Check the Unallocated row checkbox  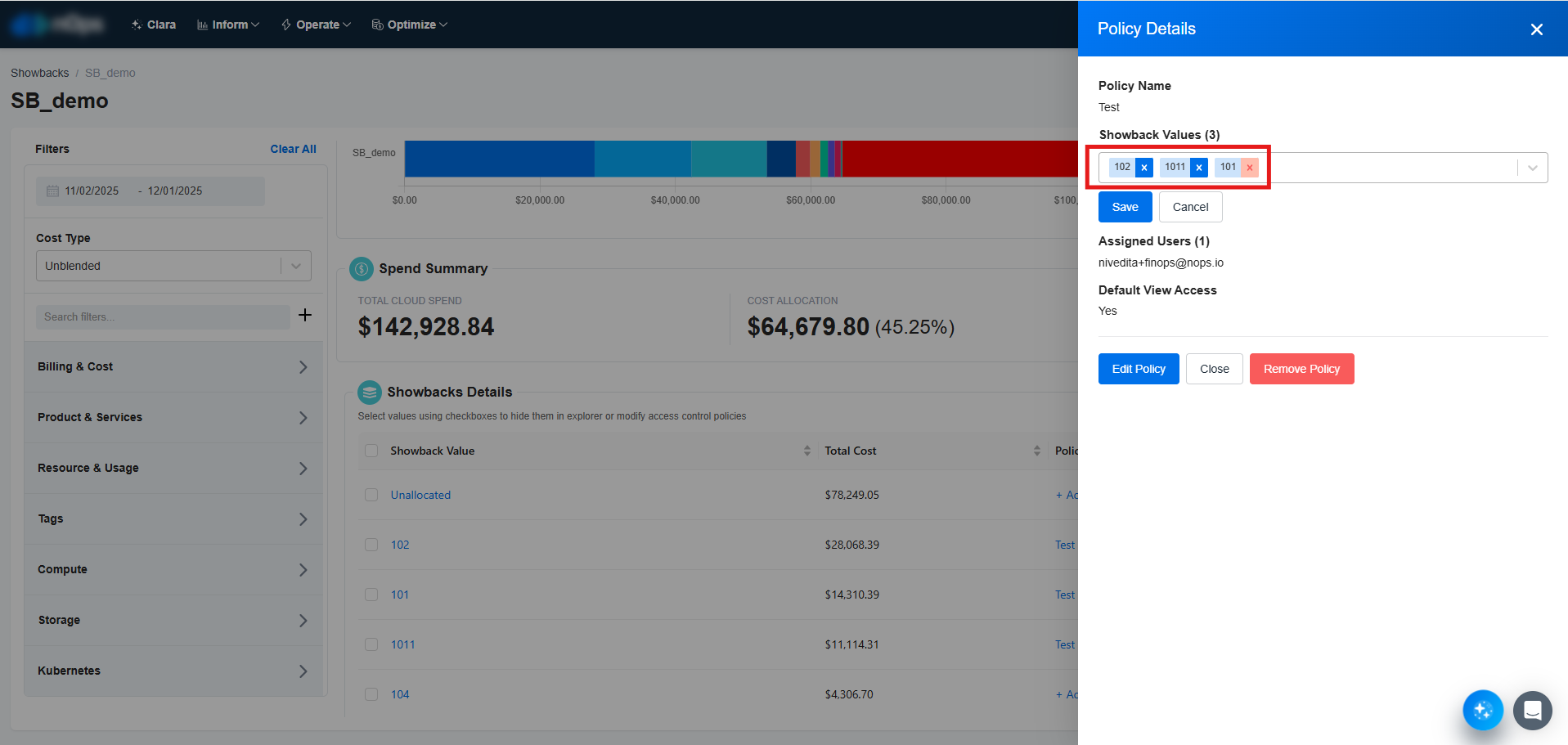click(371, 495)
